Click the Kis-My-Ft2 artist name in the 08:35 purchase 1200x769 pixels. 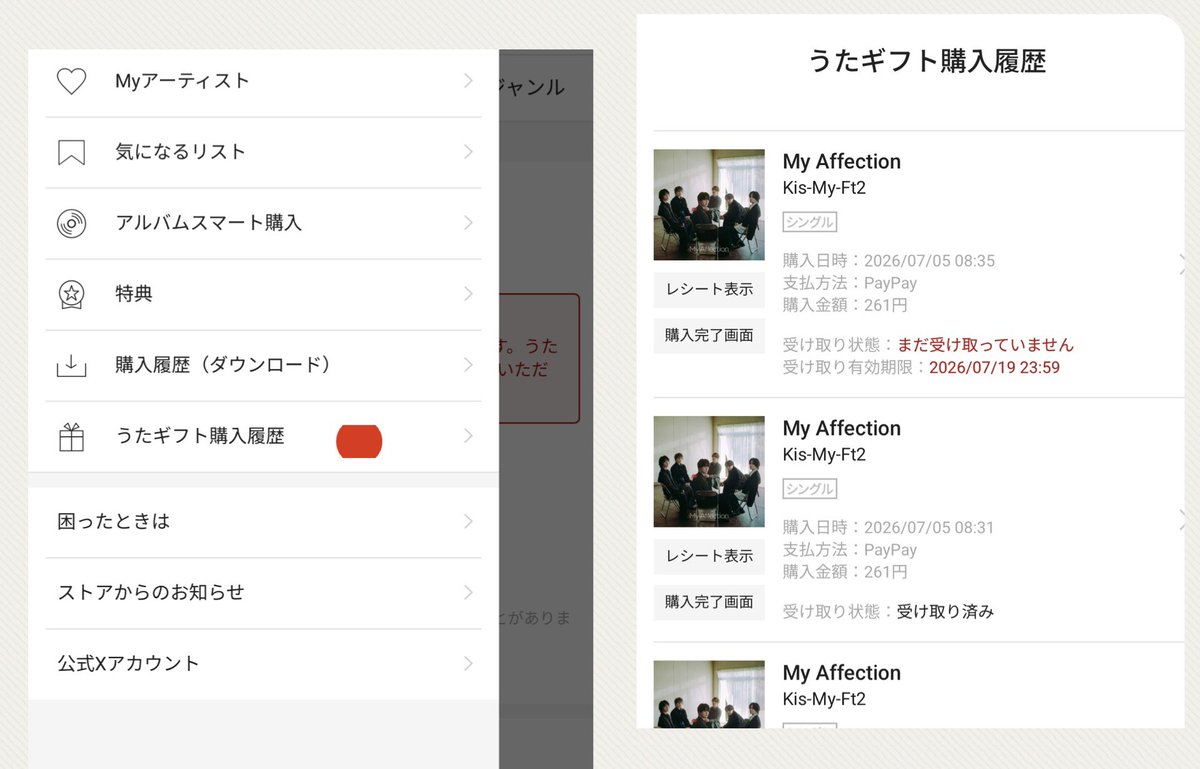click(x=824, y=188)
